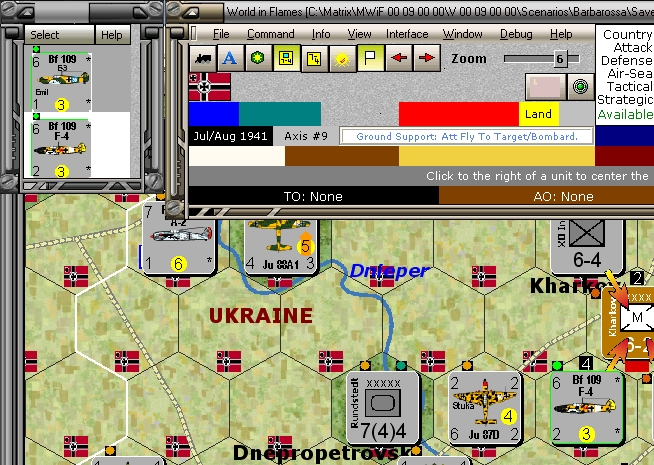Click the Ju 87D Stuka unit on map
The height and width of the screenshot is (465, 654).
[484, 408]
